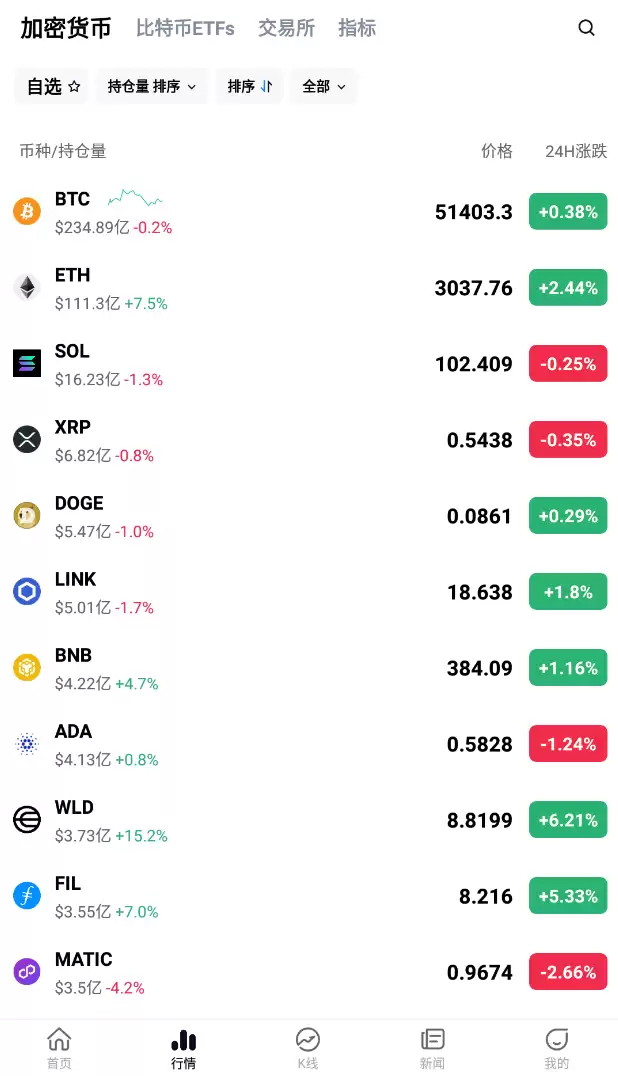Screen dimensions: 618x1076
Task: Open the 首页 home icon tab
Action: [x=59, y=1040]
